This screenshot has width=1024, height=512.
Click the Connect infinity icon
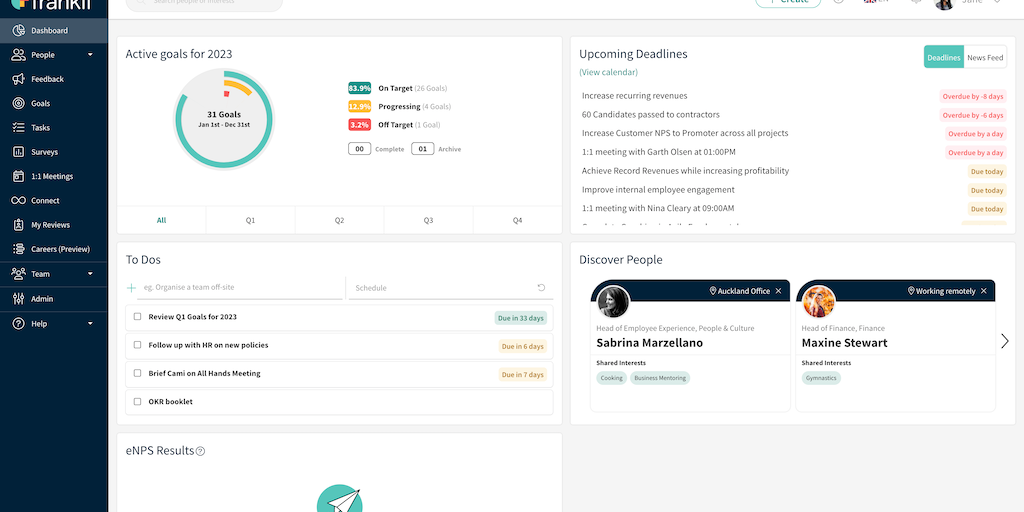[18, 201]
